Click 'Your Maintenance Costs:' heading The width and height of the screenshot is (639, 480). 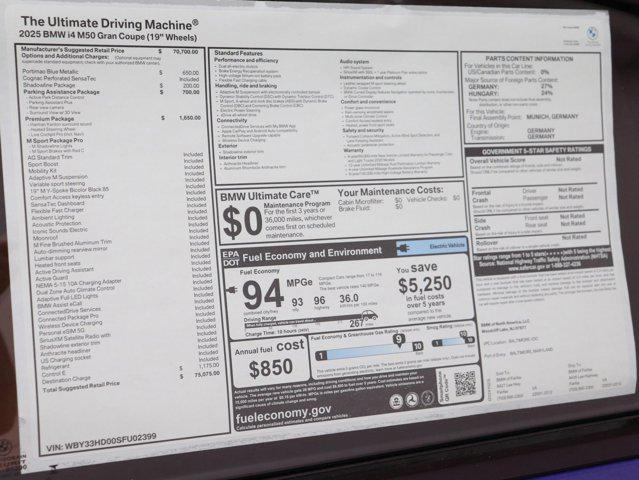390,191
